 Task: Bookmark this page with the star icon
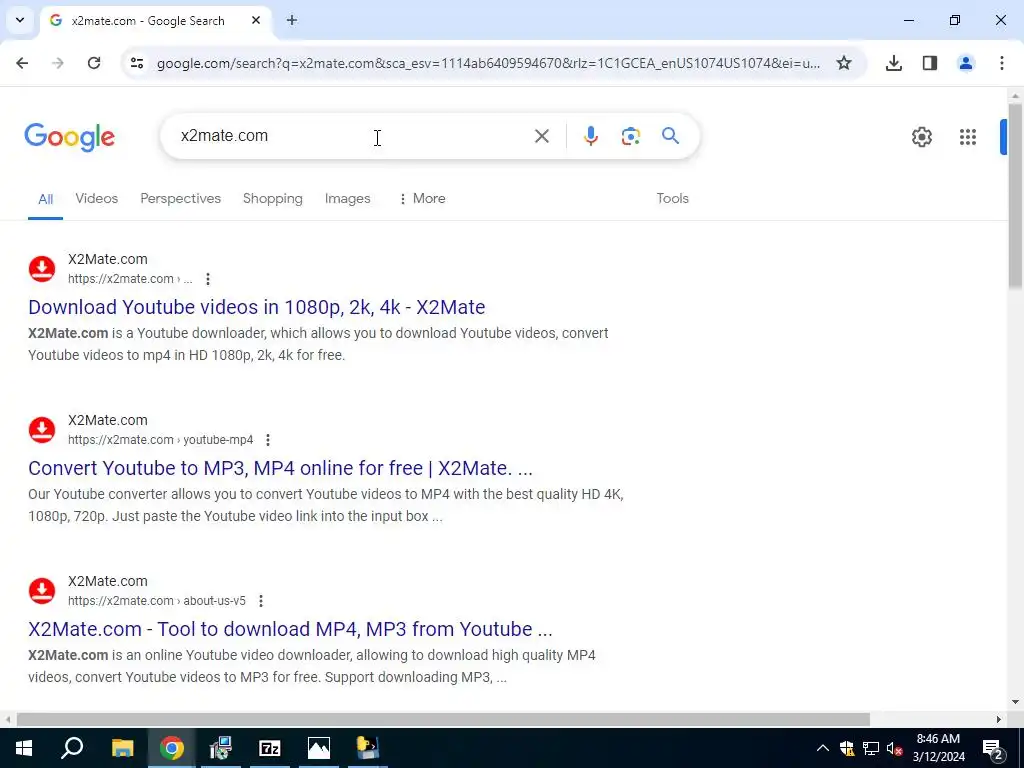pos(844,63)
